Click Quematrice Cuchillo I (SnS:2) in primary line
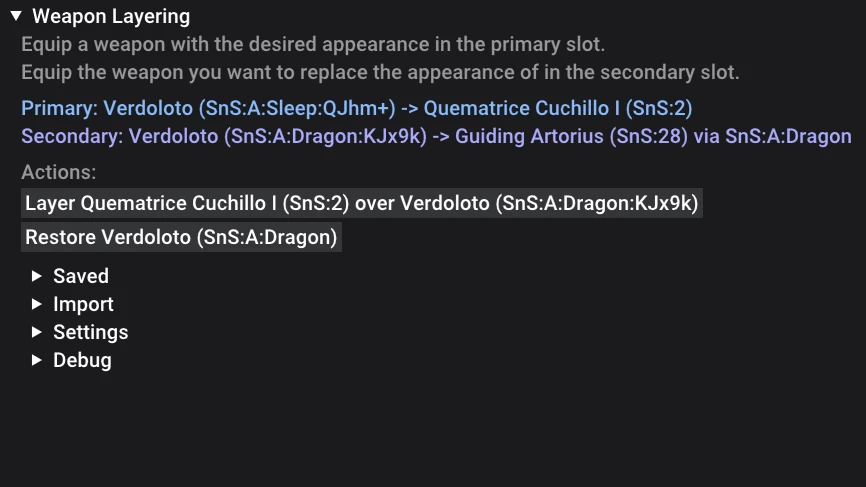Image resolution: width=866 pixels, height=487 pixels. click(558, 108)
